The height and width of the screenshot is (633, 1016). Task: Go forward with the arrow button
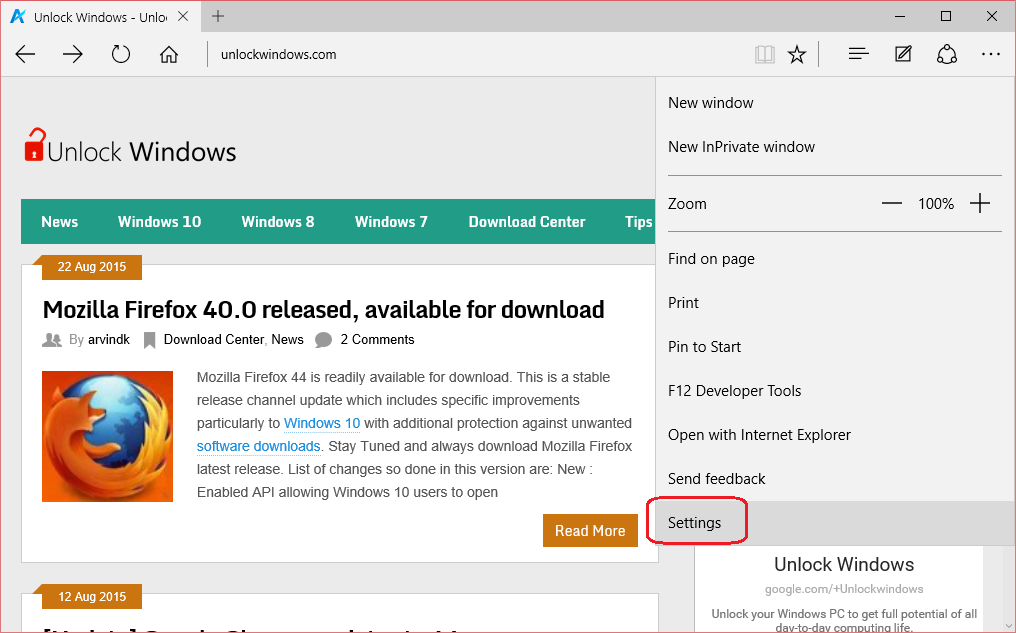point(73,54)
